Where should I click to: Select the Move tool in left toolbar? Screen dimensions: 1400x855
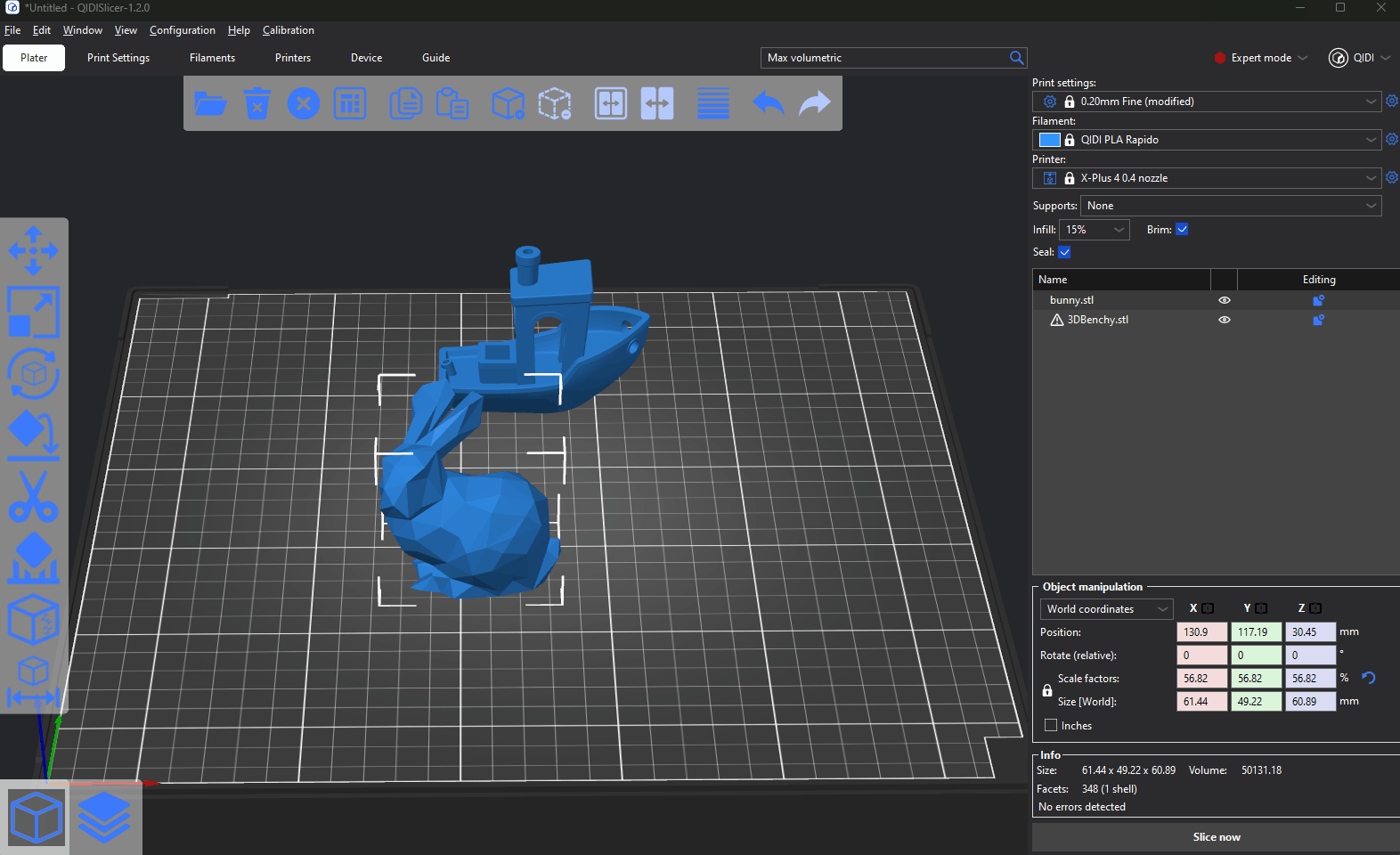(x=33, y=250)
